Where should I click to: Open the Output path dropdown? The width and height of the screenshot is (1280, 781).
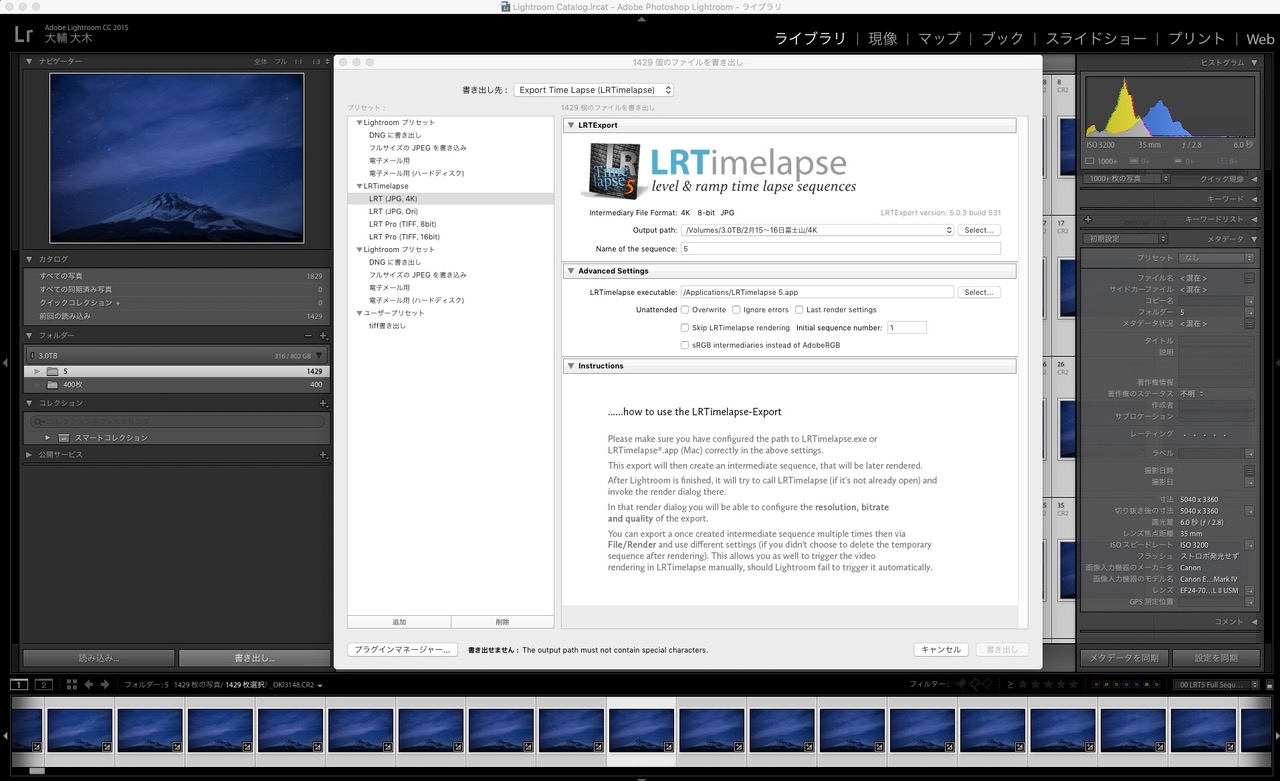tap(817, 230)
